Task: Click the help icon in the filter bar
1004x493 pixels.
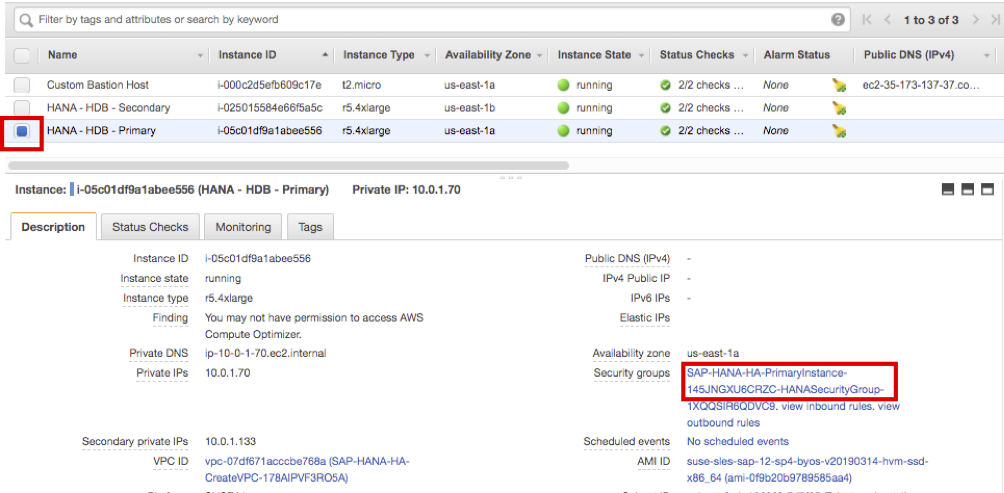Action: pos(838,20)
